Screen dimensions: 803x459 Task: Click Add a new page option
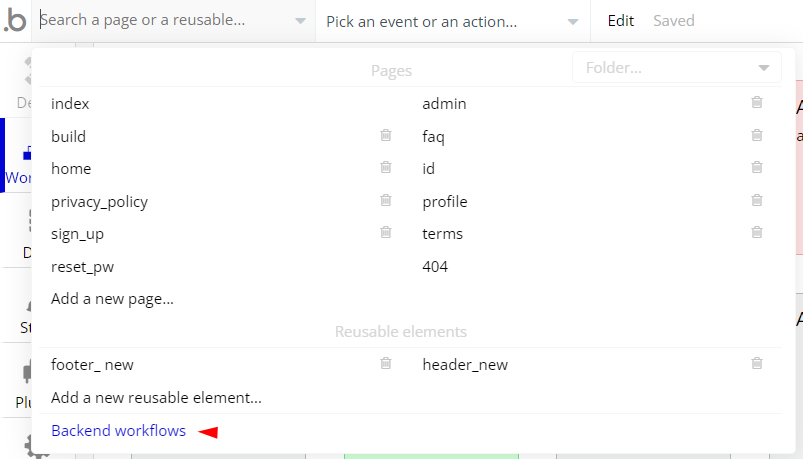[112, 299]
